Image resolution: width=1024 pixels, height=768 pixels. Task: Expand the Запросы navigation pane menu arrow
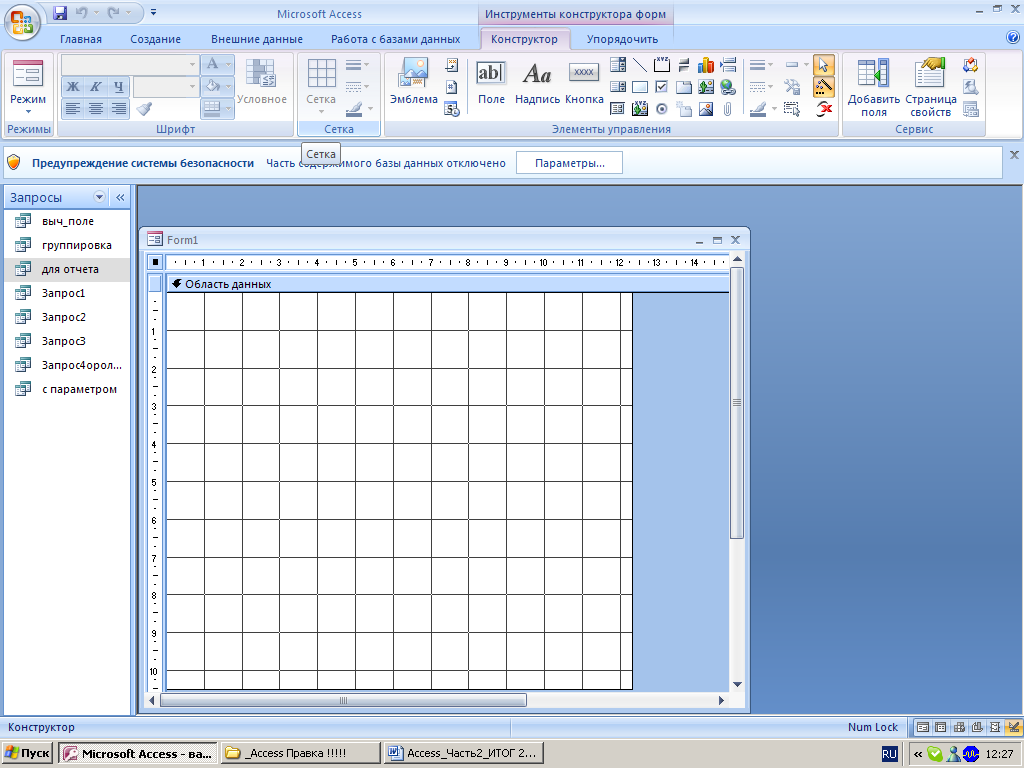[99, 197]
